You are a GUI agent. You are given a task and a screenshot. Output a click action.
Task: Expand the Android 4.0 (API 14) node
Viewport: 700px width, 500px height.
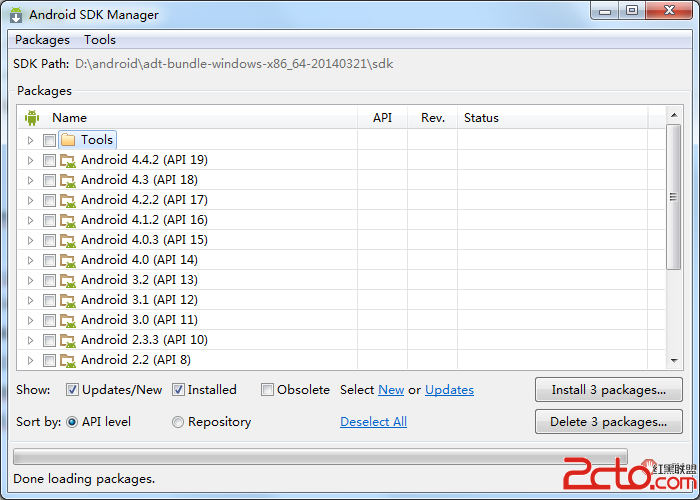30,260
